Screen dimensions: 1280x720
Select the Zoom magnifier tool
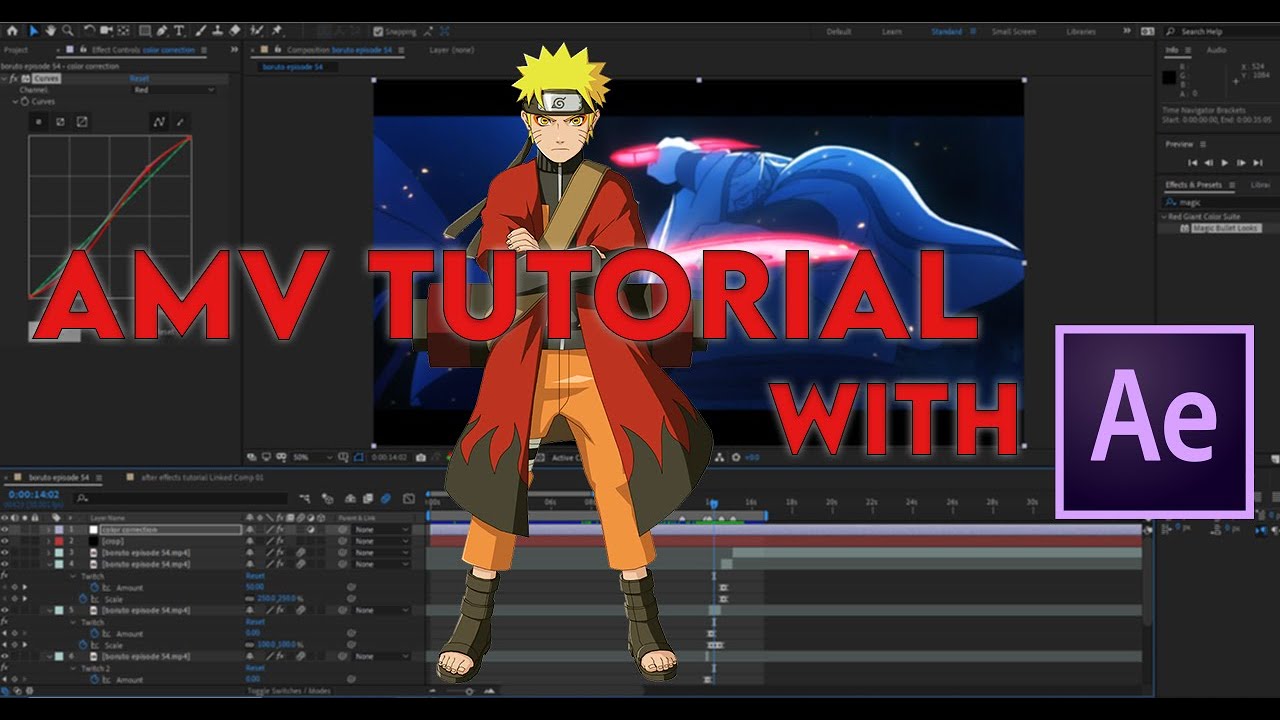pyautogui.click(x=68, y=31)
